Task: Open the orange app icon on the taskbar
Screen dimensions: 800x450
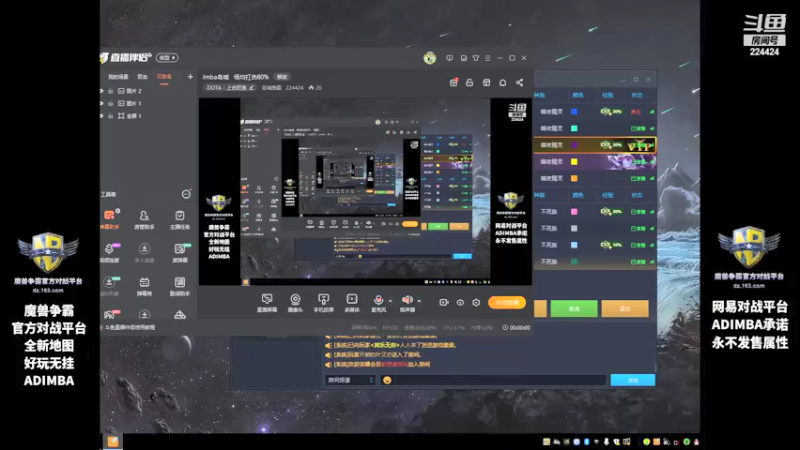Action: (x=113, y=442)
